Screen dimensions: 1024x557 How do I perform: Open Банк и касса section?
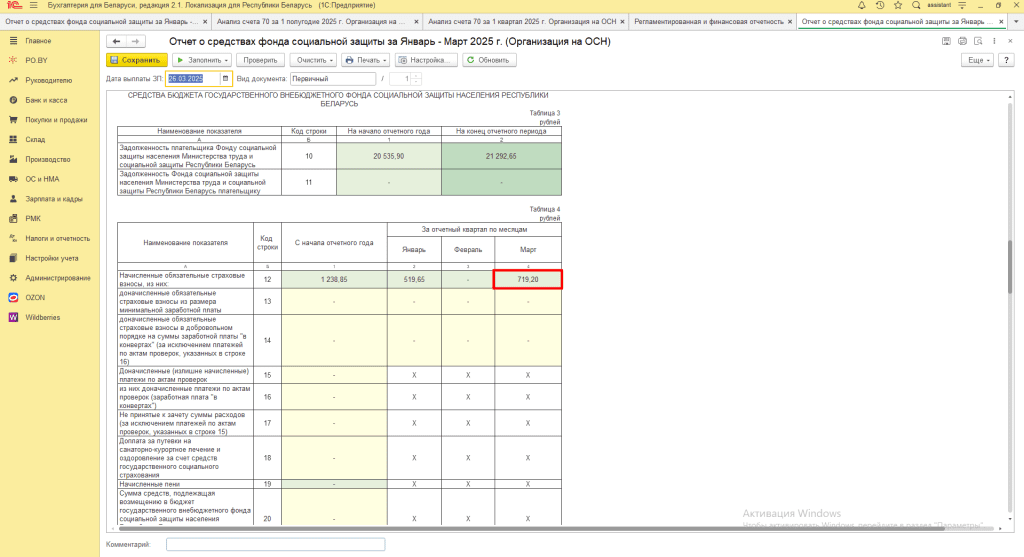tap(46, 100)
